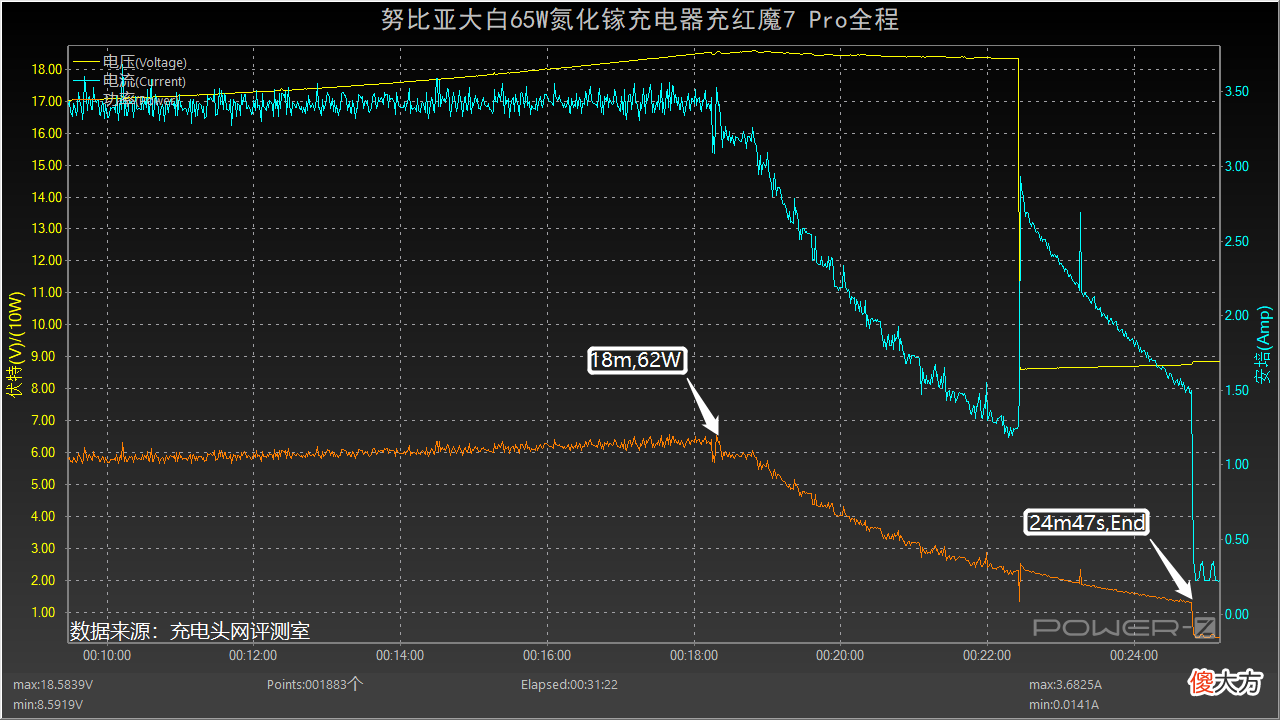Click the 0.00 current axis value
Viewport: 1280px width, 720px height.
click(x=1236, y=614)
